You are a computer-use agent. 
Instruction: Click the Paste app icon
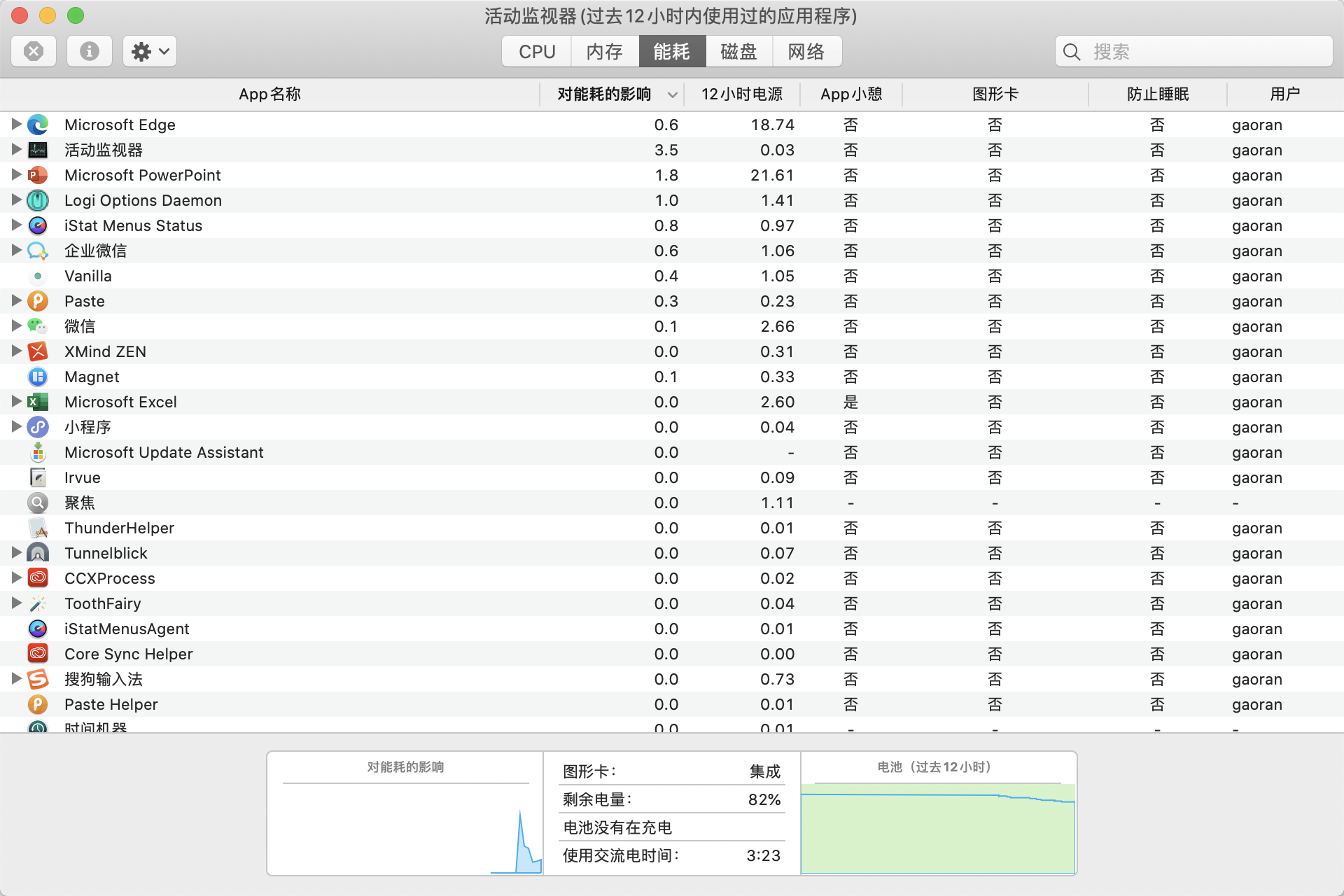click(38, 301)
